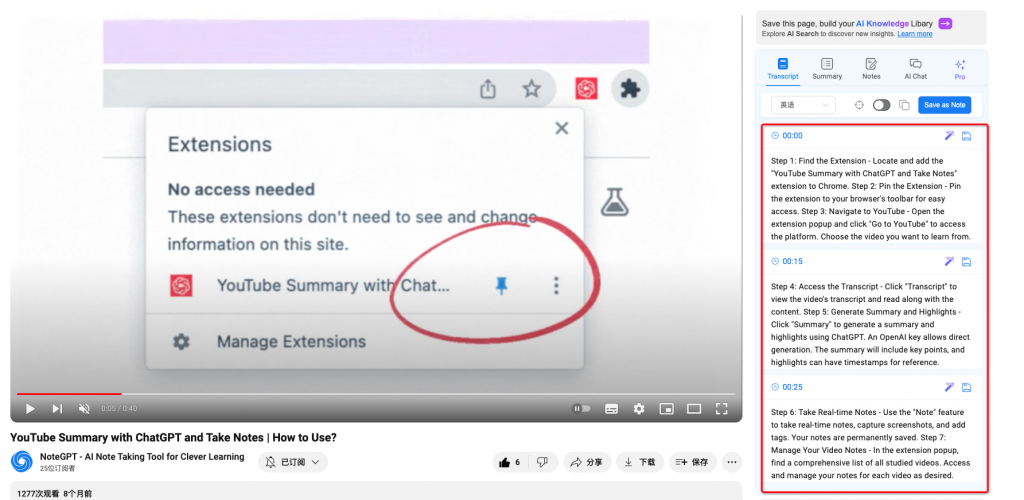Click the 1277次观看 view count text
Screen dimensions: 1024x500
click(x=38, y=493)
